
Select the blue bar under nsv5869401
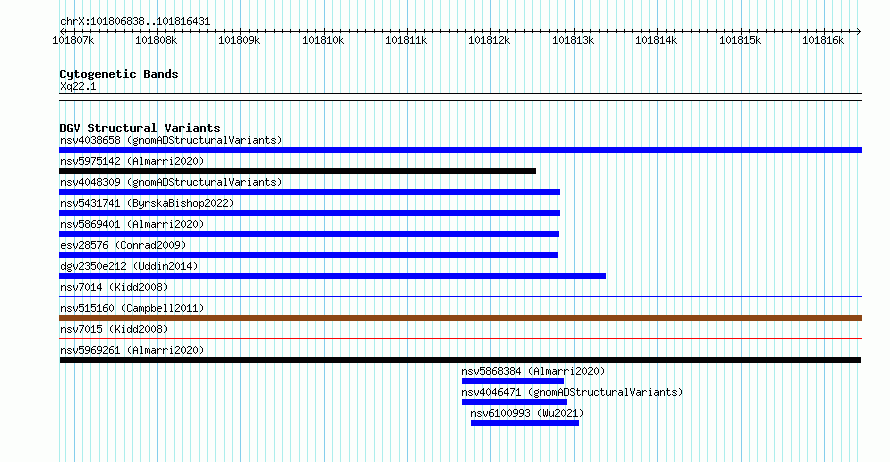click(x=309, y=234)
